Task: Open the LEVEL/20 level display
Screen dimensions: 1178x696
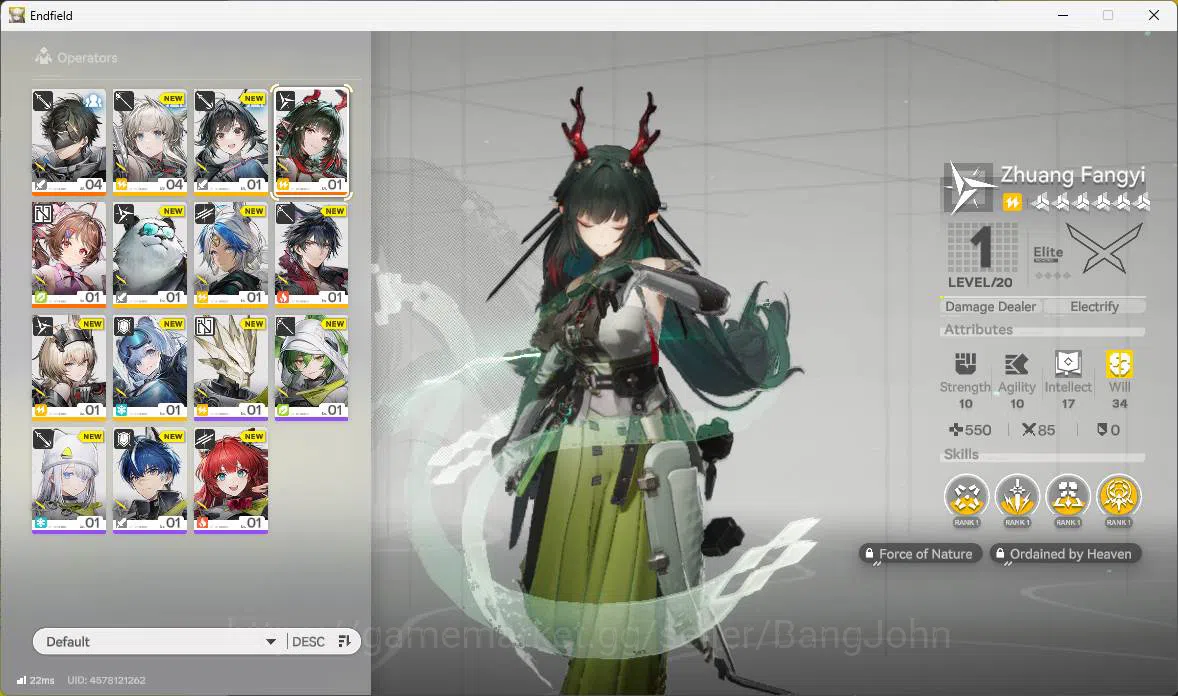Action: (980, 256)
